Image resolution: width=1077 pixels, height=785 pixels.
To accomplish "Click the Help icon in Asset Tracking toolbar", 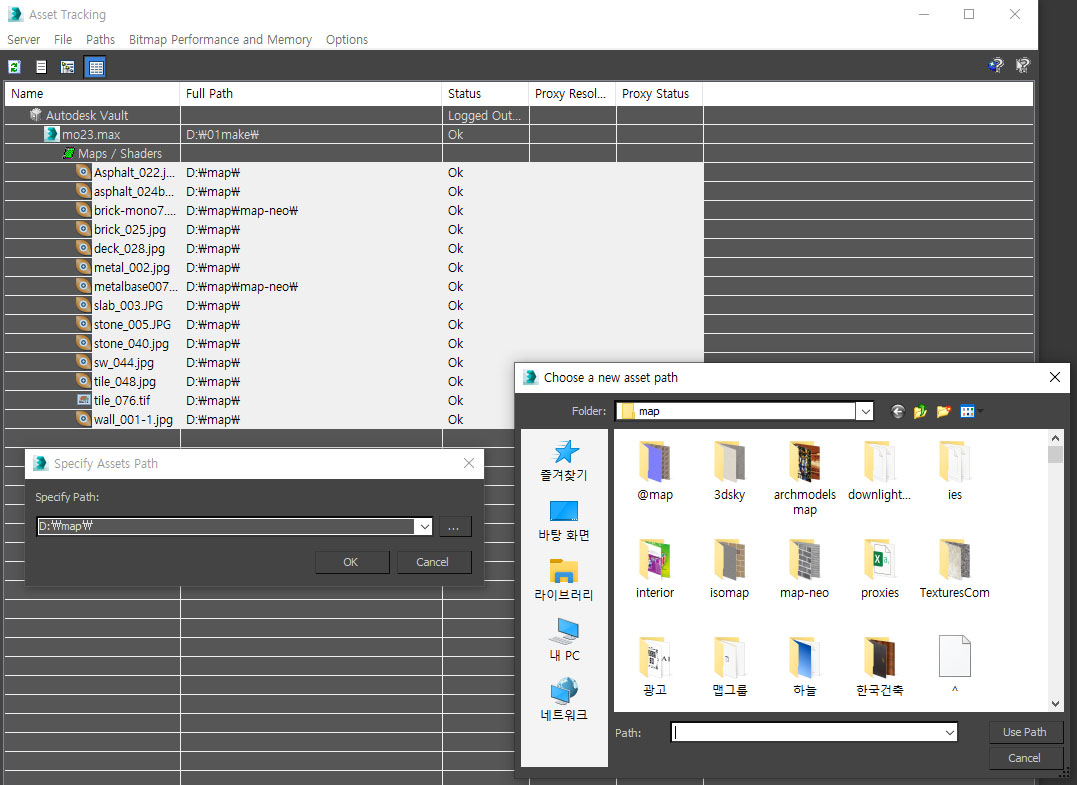I will click(x=996, y=65).
